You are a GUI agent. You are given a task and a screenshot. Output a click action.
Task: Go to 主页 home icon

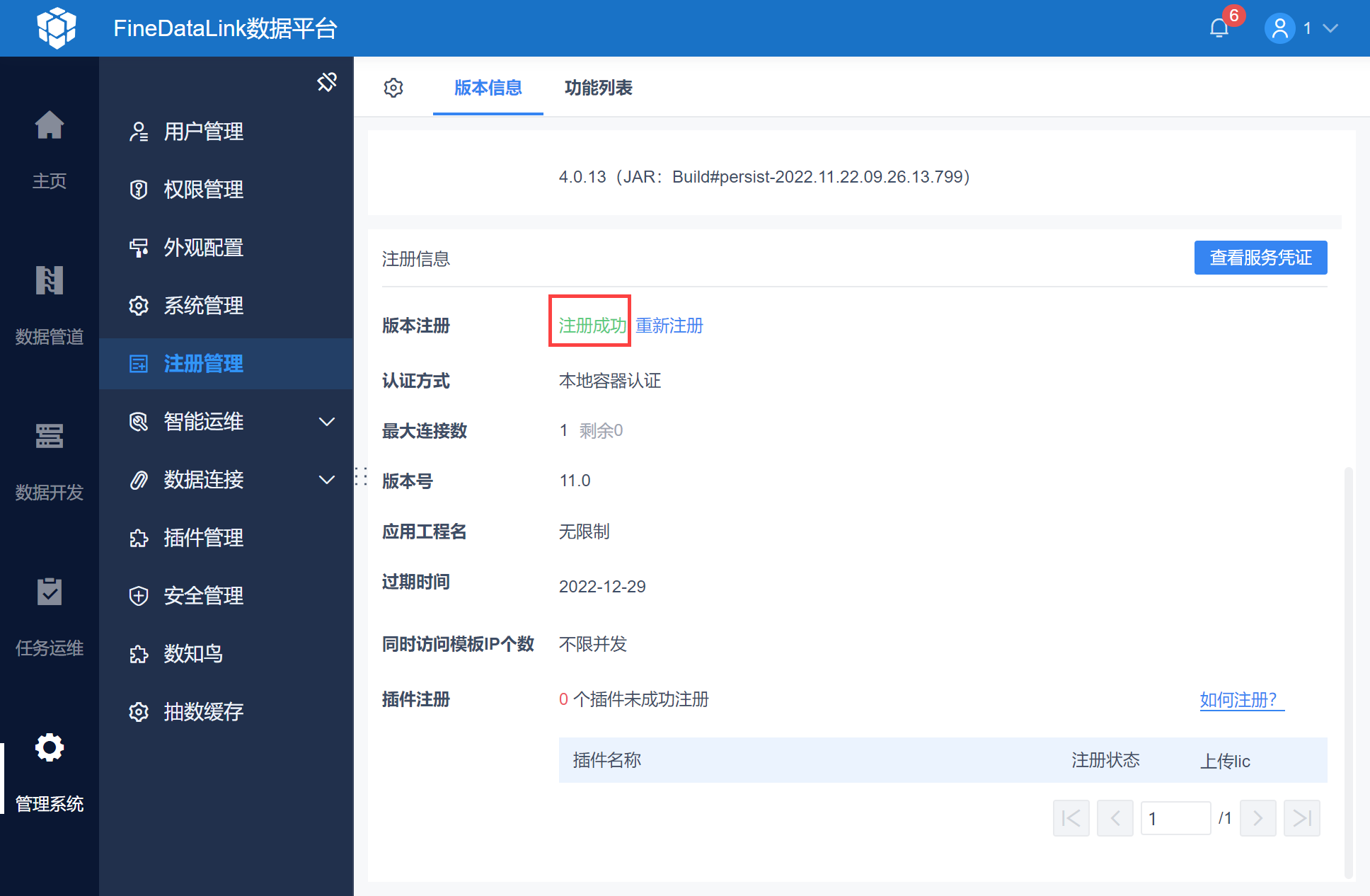[50, 126]
